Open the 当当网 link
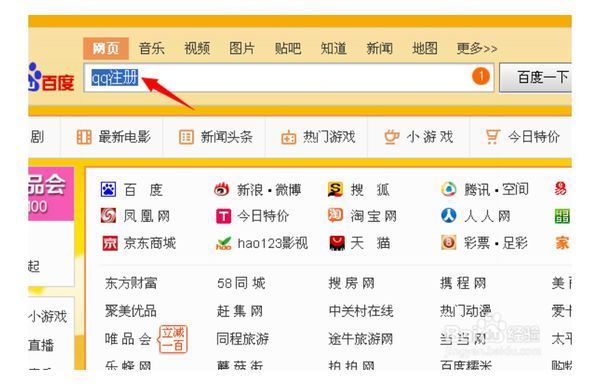The width and height of the screenshot is (600, 391). 463,339
